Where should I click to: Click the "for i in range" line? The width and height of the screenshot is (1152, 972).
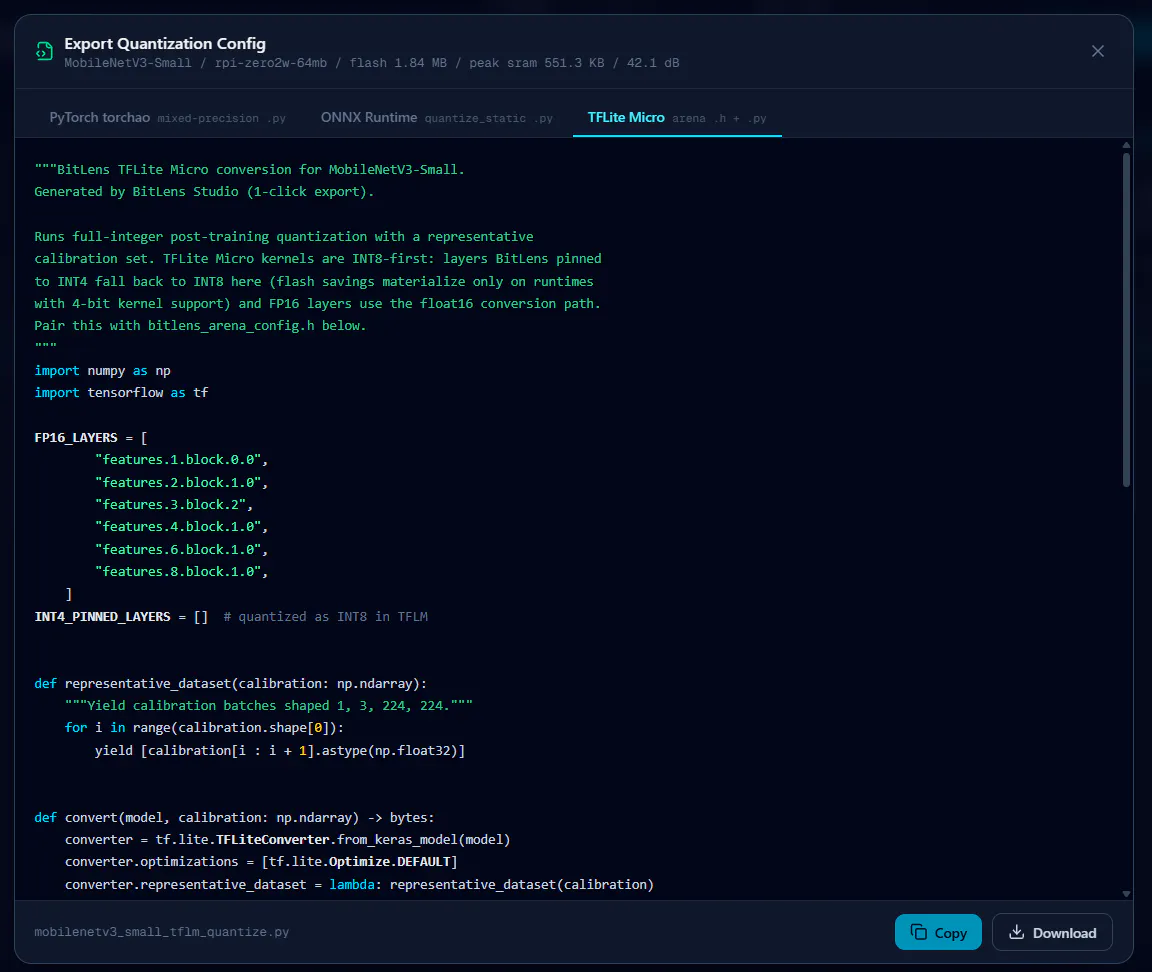(x=204, y=727)
